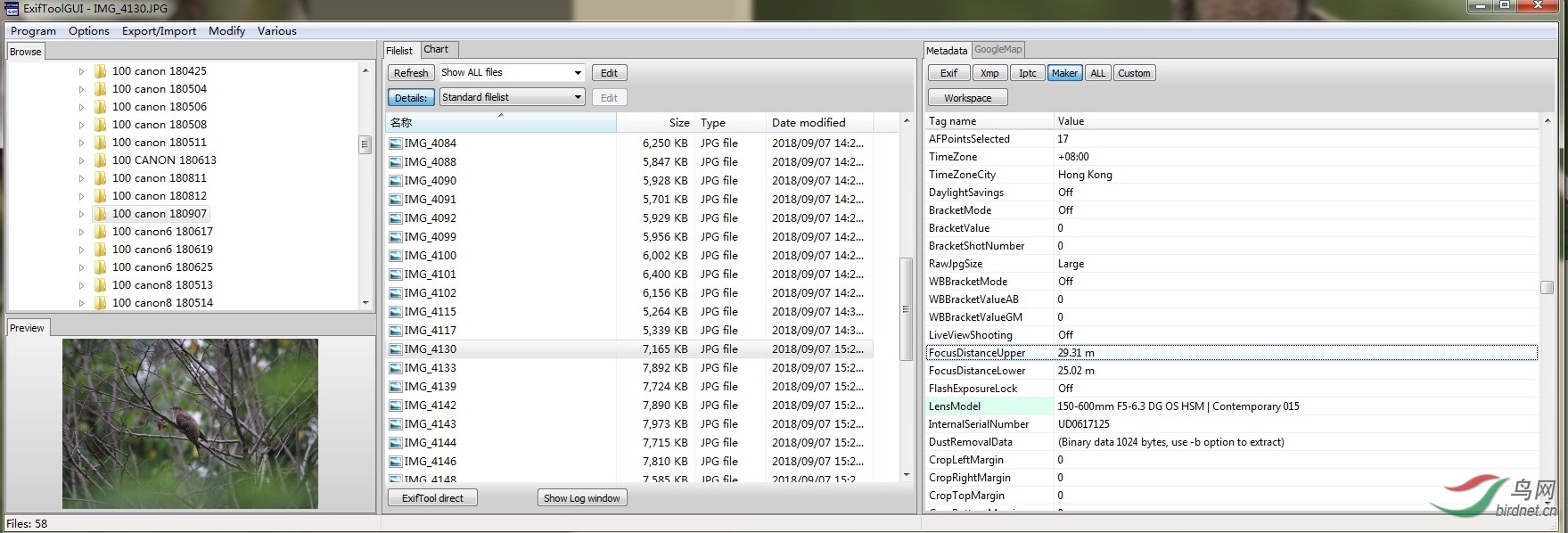Switch to the GoogleMap tab

997,50
